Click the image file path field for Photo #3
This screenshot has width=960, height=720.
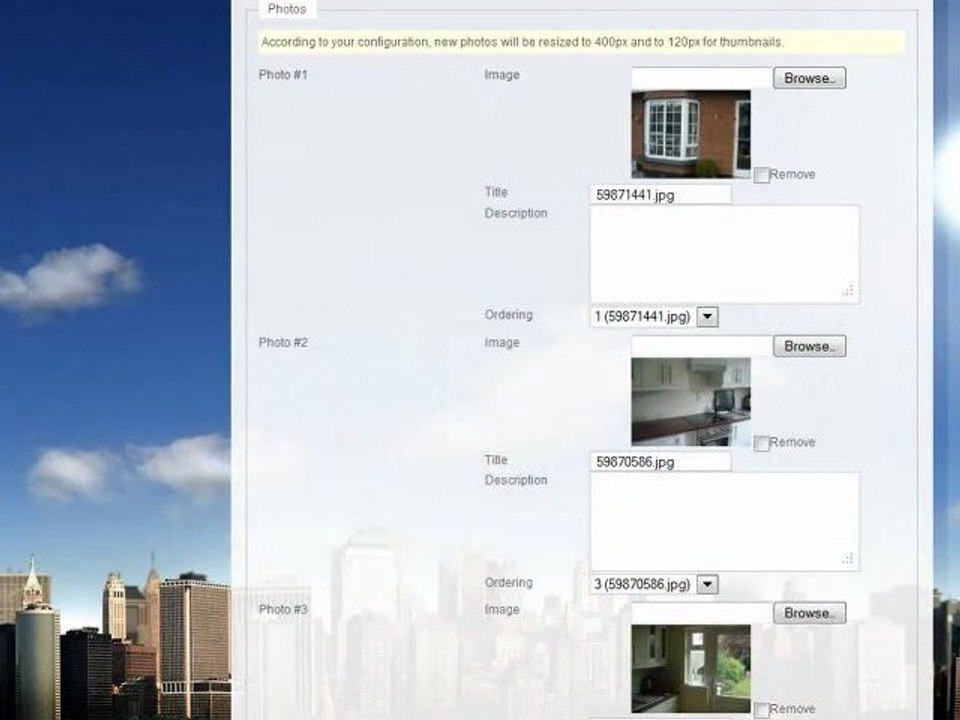(702, 613)
